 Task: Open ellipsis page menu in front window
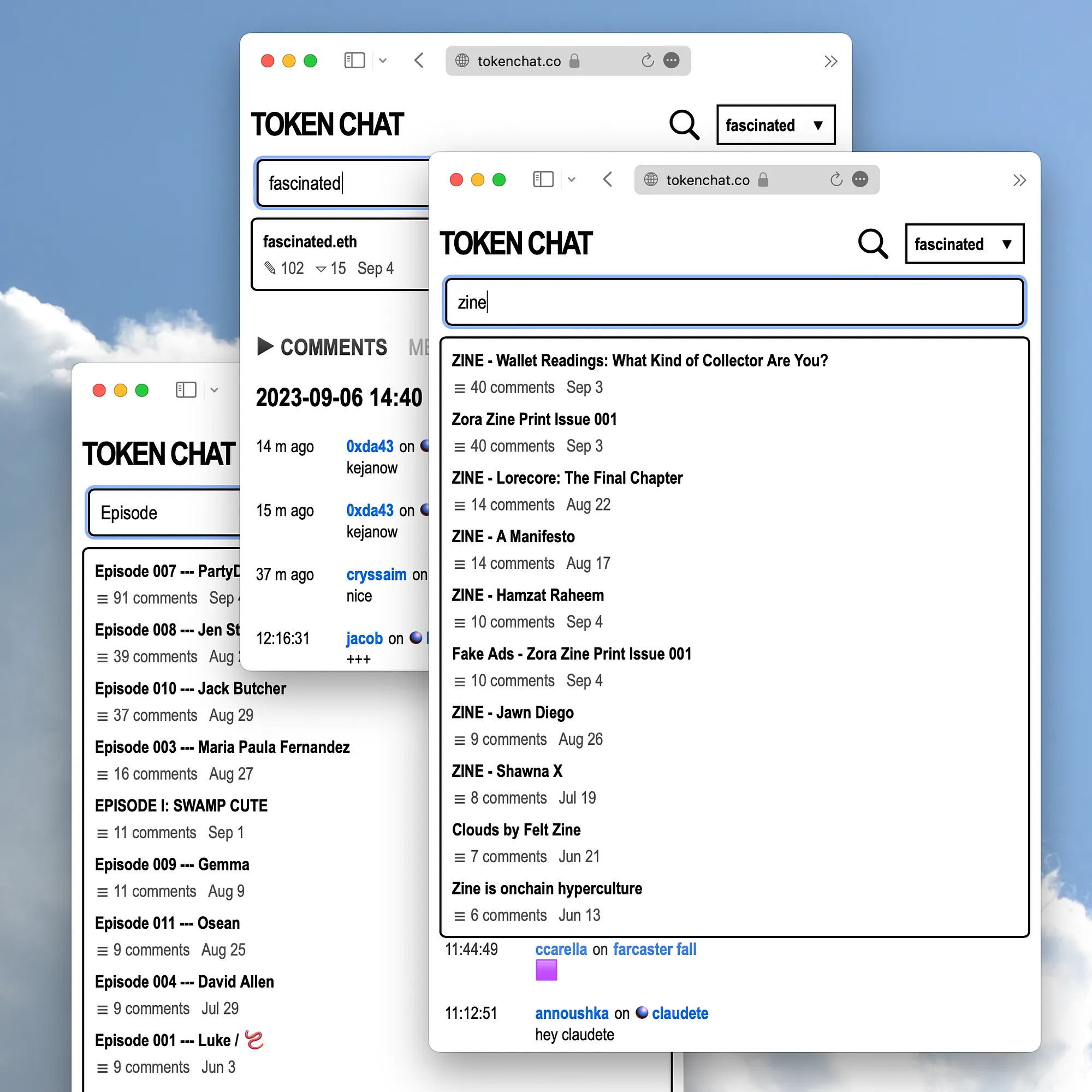[x=860, y=180]
